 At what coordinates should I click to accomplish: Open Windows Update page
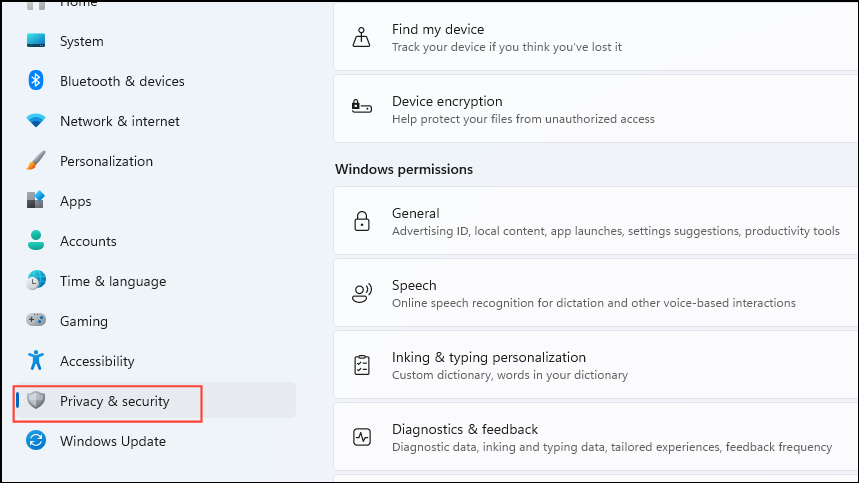(154, 441)
